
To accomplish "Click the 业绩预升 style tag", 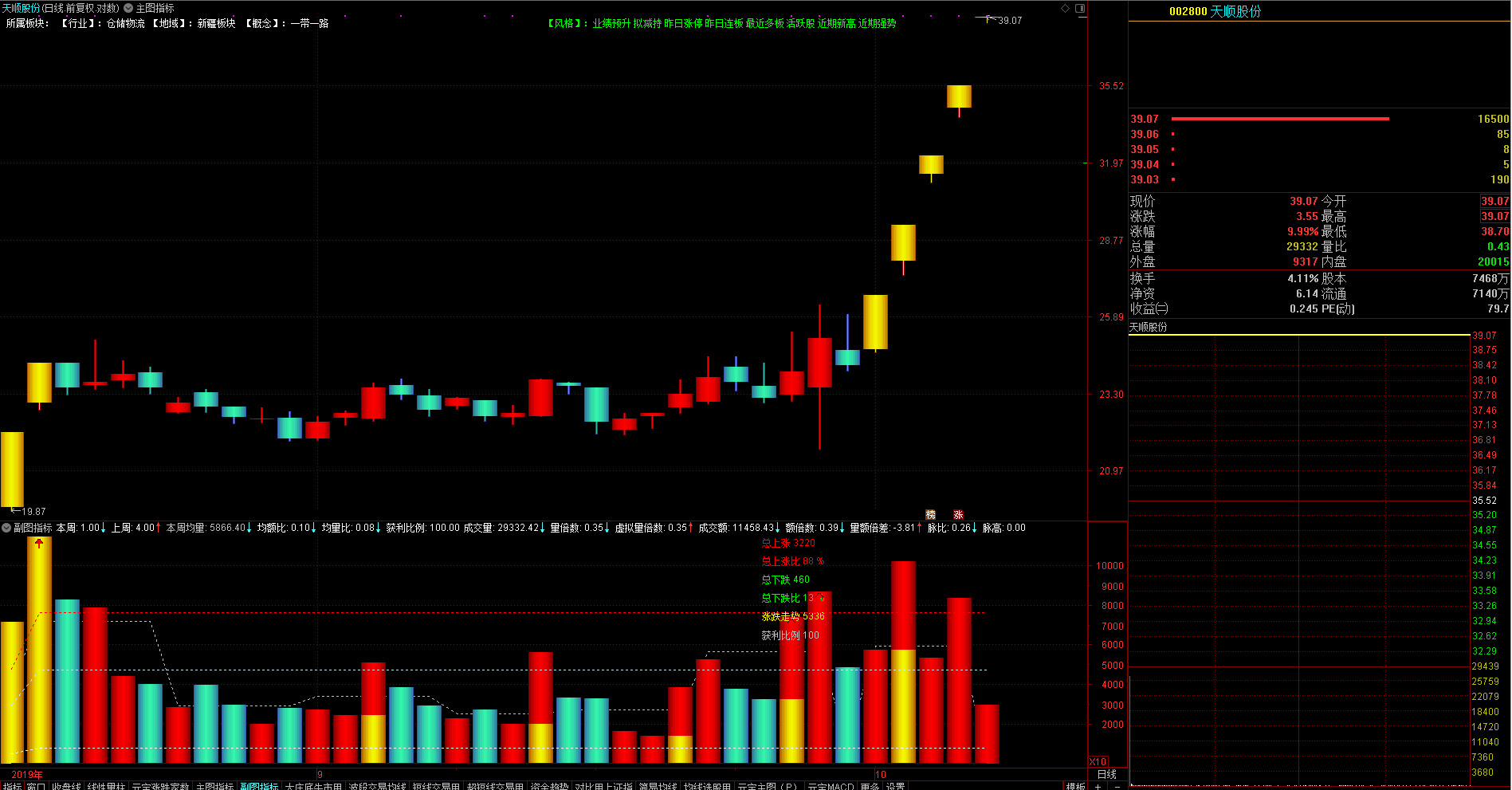I will (x=611, y=23).
